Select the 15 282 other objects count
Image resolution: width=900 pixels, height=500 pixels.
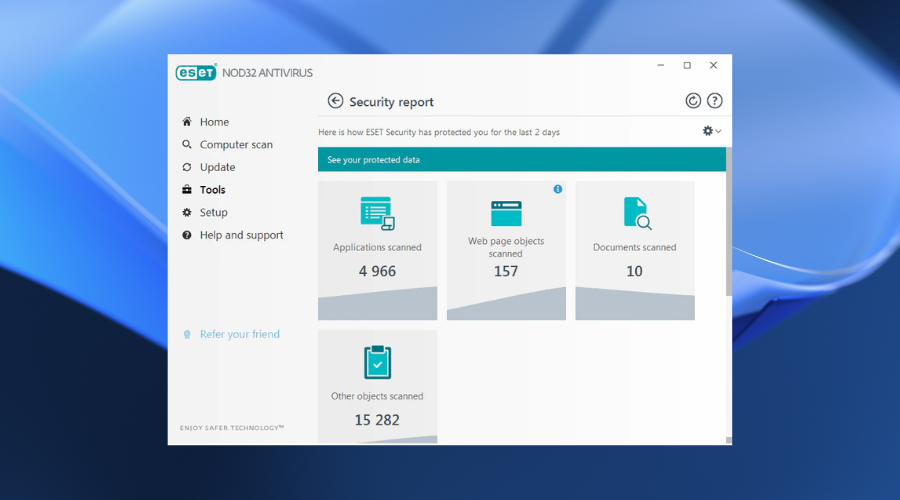tap(377, 420)
